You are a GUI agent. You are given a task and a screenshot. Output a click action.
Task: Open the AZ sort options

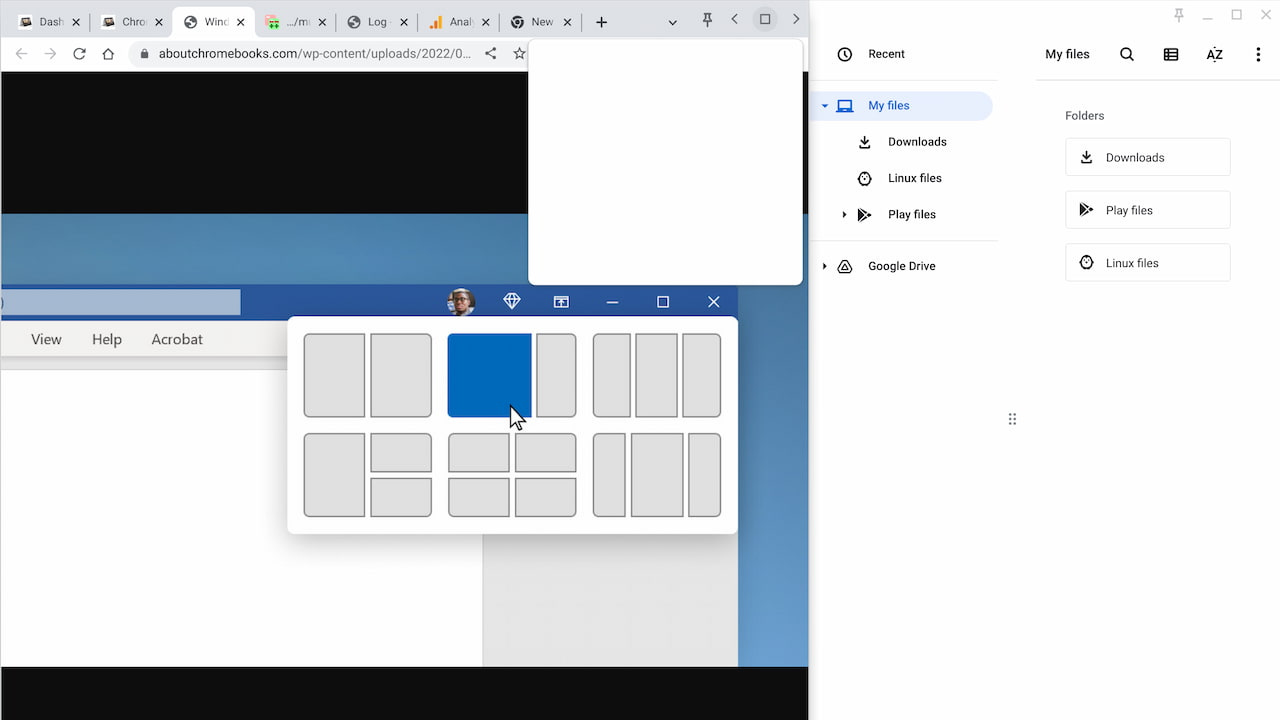click(x=1214, y=54)
